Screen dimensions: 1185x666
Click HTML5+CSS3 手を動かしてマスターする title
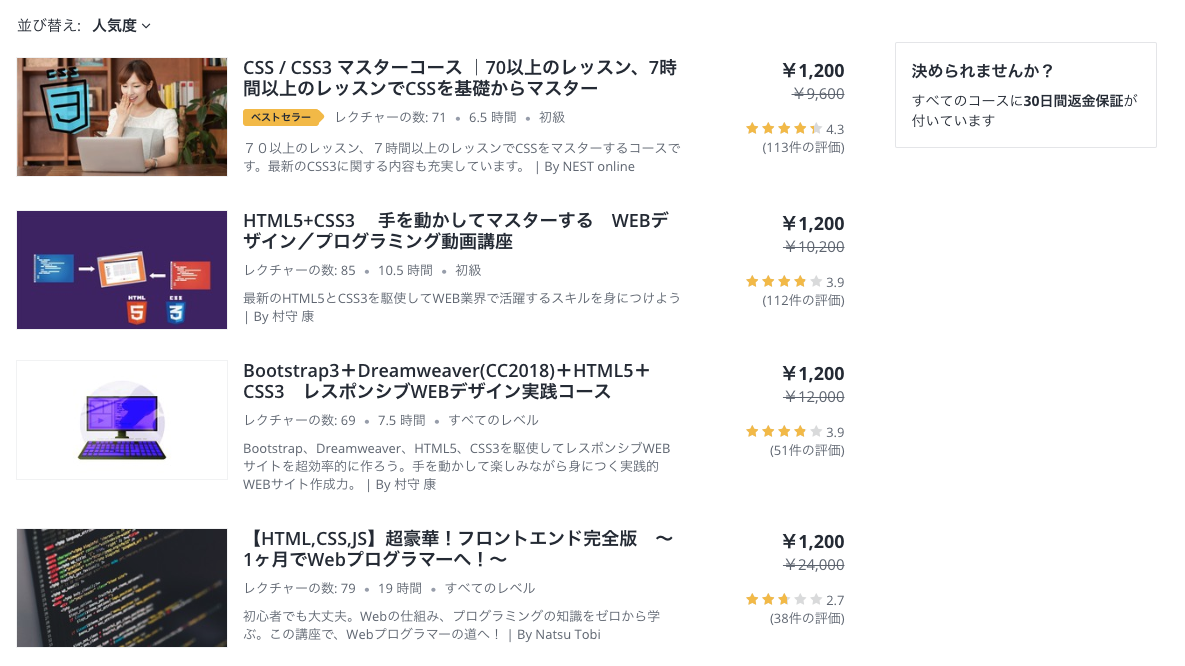click(x=456, y=231)
